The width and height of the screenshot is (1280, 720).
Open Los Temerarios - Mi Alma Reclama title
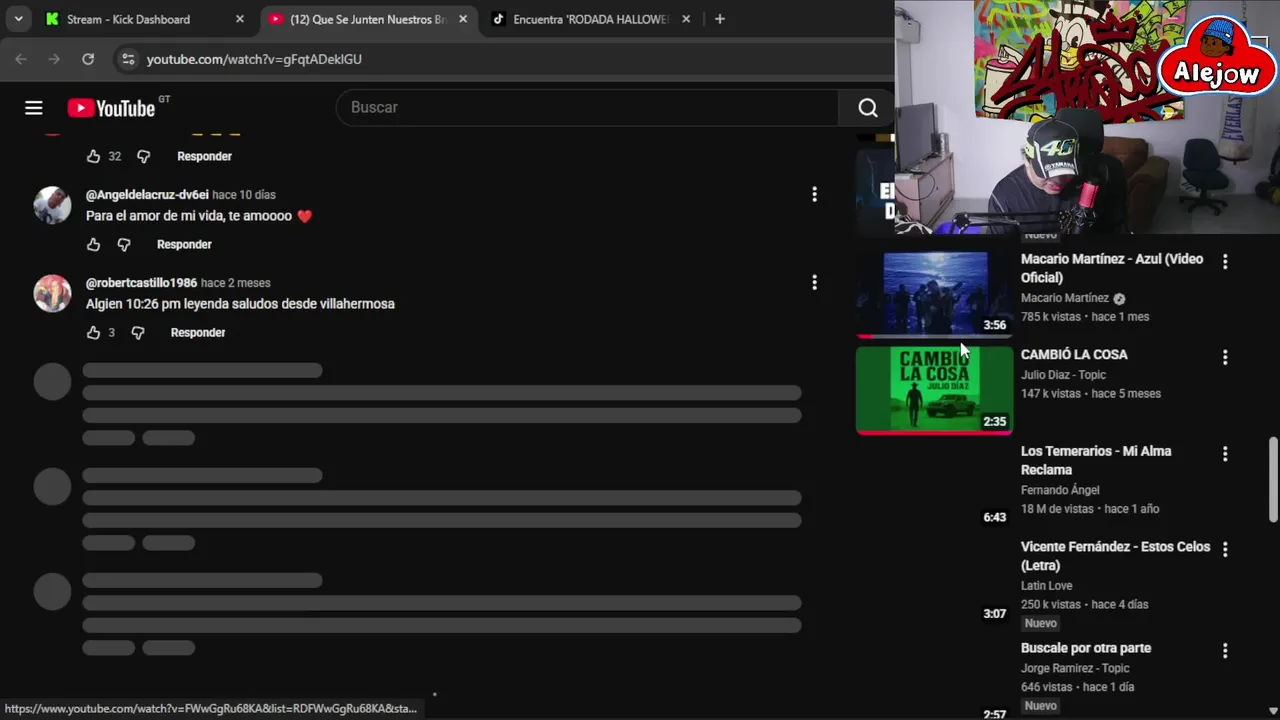(x=1096, y=460)
